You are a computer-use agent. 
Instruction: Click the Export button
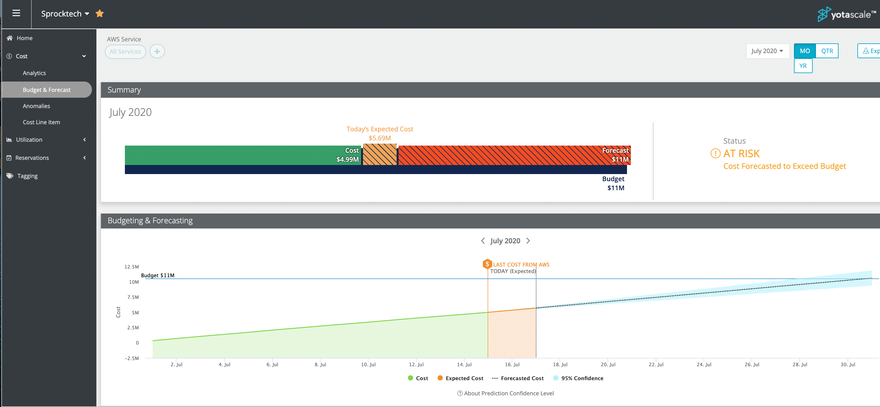point(868,50)
